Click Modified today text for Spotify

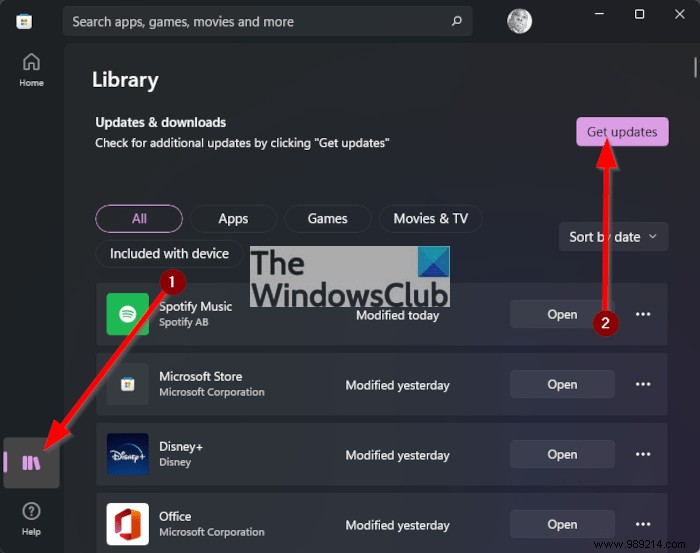click(397, 316)
